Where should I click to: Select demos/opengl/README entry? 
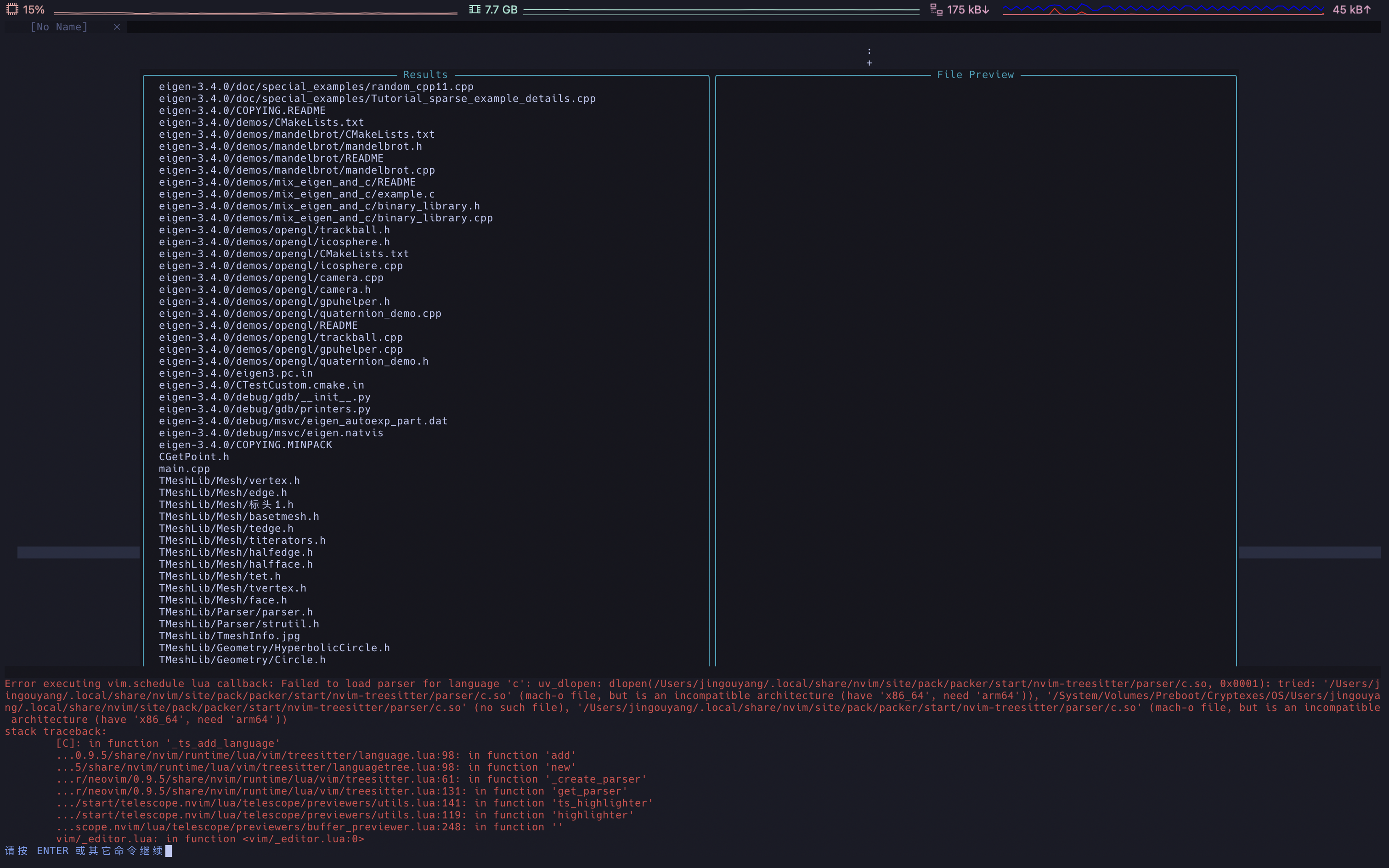click(x=258, y=326)
